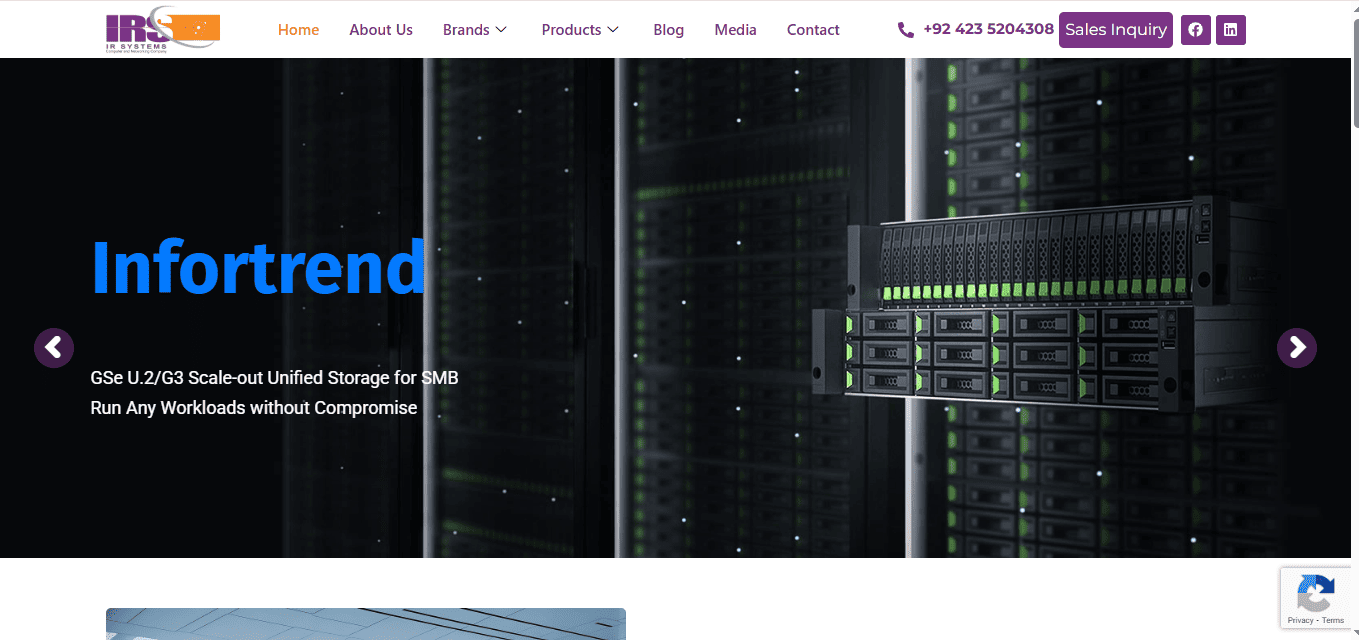
Task: Advance to next slide arrow
Action: tap(1296, 348)
